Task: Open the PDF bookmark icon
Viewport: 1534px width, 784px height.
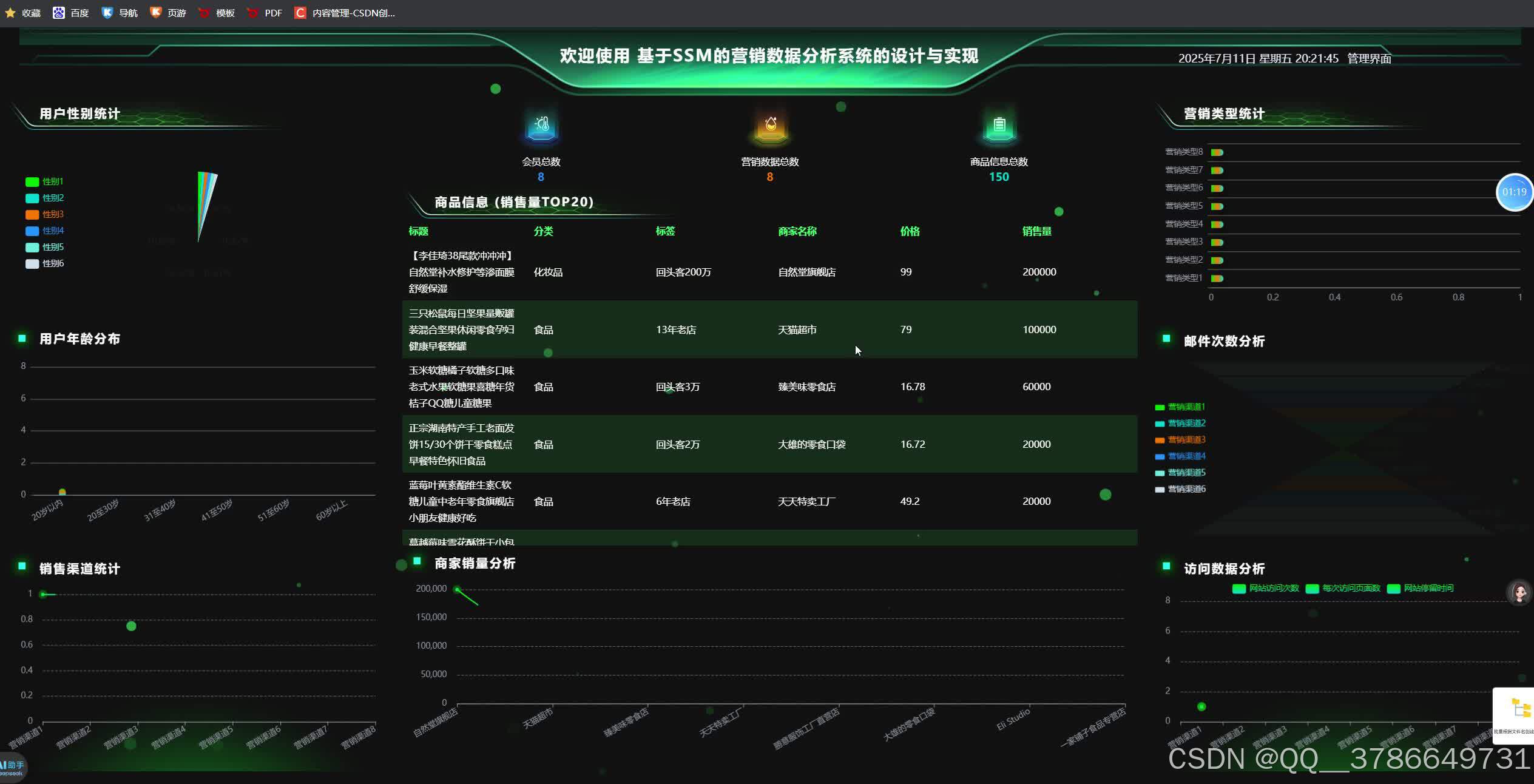Action: pyautogui.click(x=252, y=13)
